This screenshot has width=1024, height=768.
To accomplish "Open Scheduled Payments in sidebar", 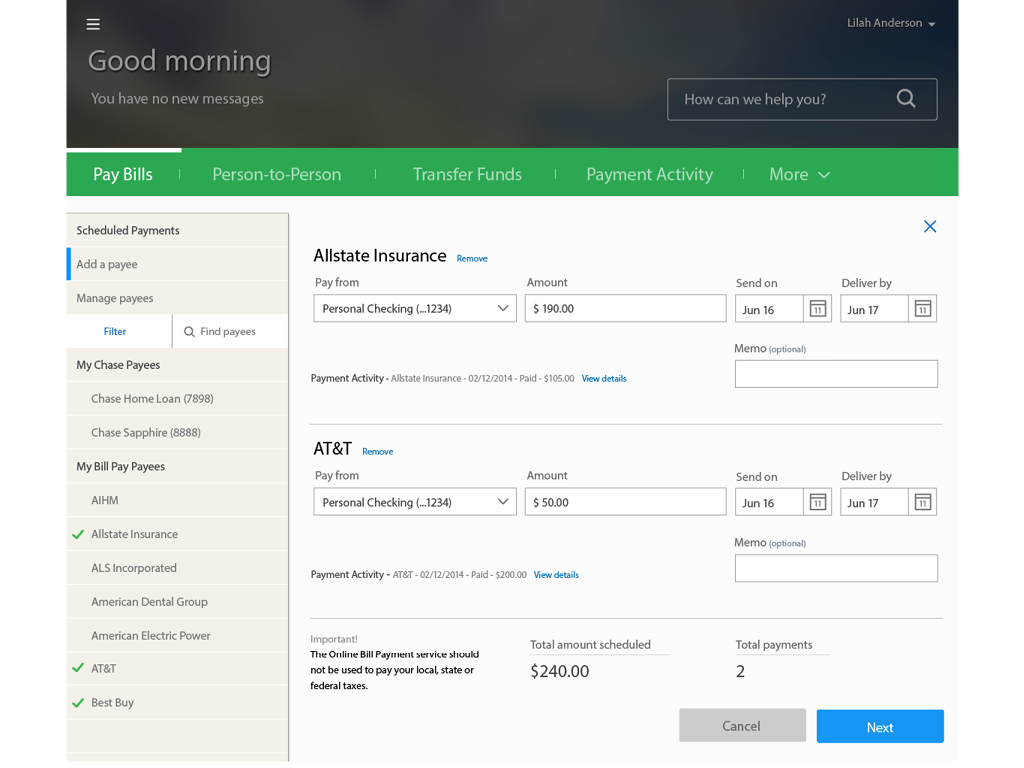I will click(177, 231).
